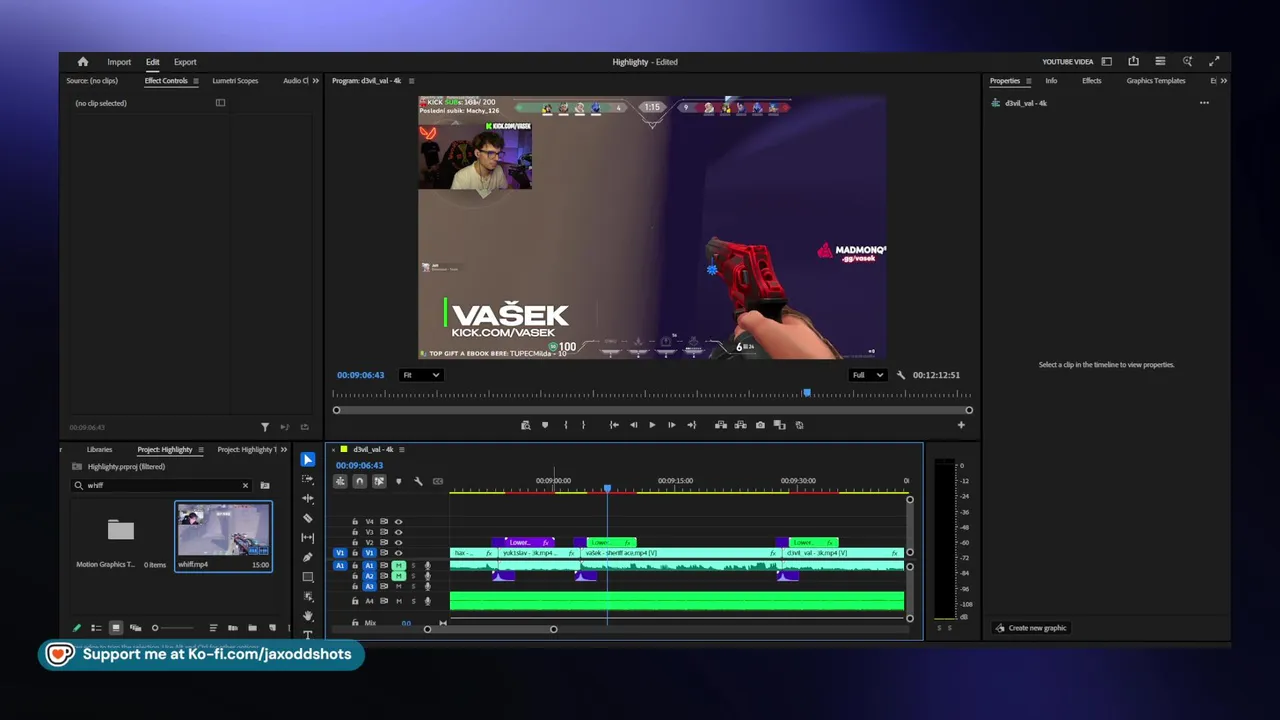Screen dimensions: 1280x720
Task: Unmute audio track A2
Action: click(x=398, y=576)
